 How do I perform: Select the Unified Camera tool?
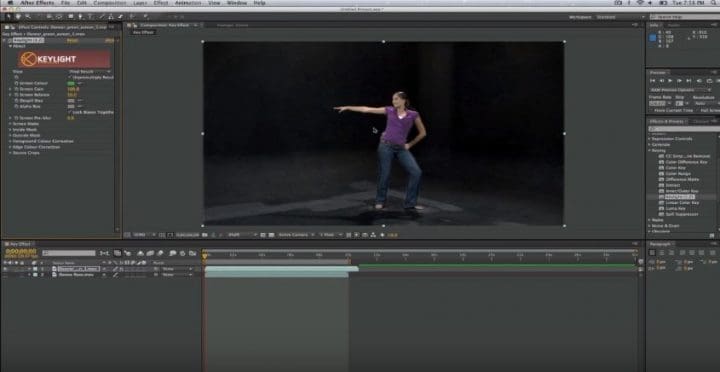50,17
